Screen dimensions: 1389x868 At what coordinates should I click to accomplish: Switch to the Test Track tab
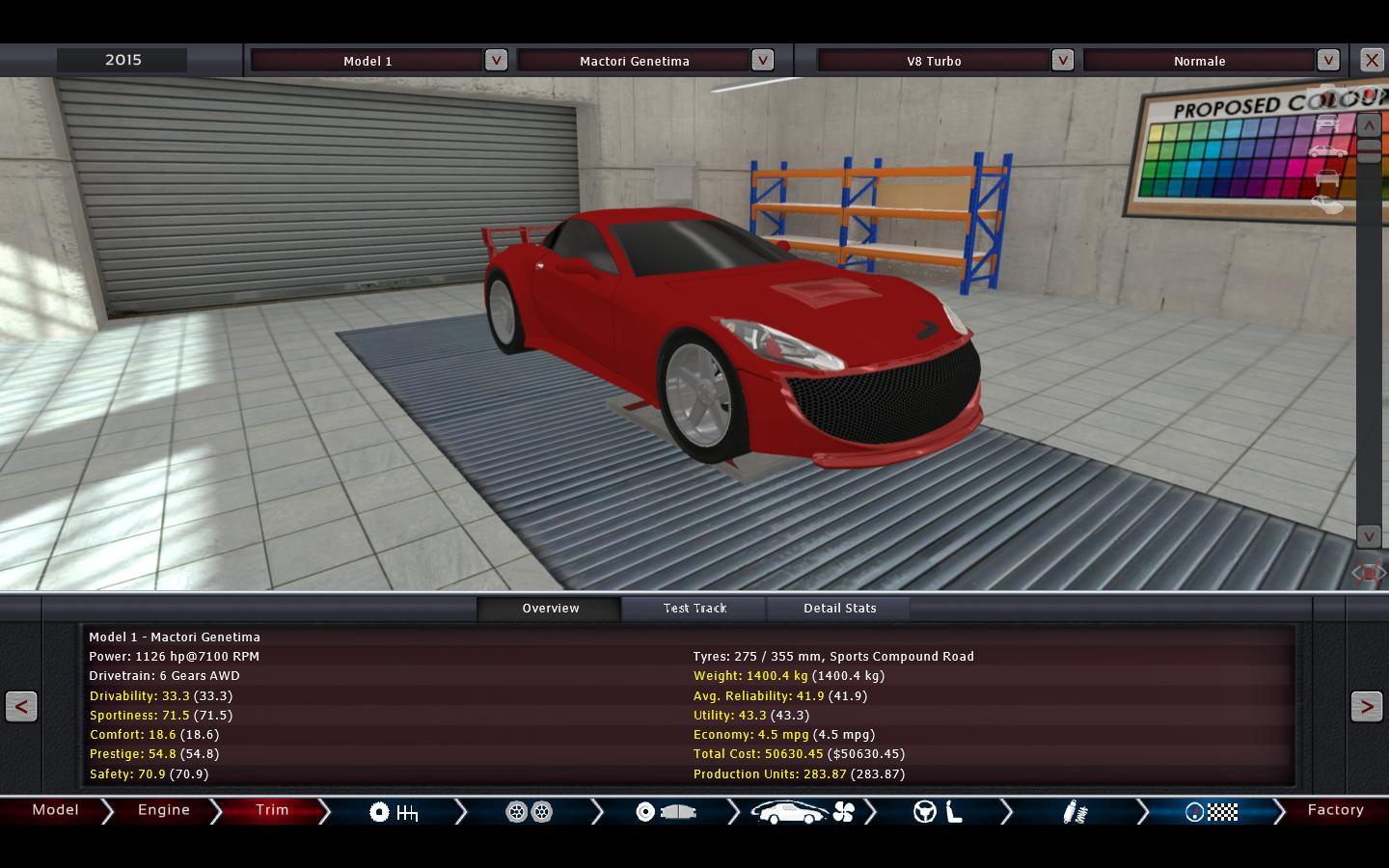[x=694, y=609]
